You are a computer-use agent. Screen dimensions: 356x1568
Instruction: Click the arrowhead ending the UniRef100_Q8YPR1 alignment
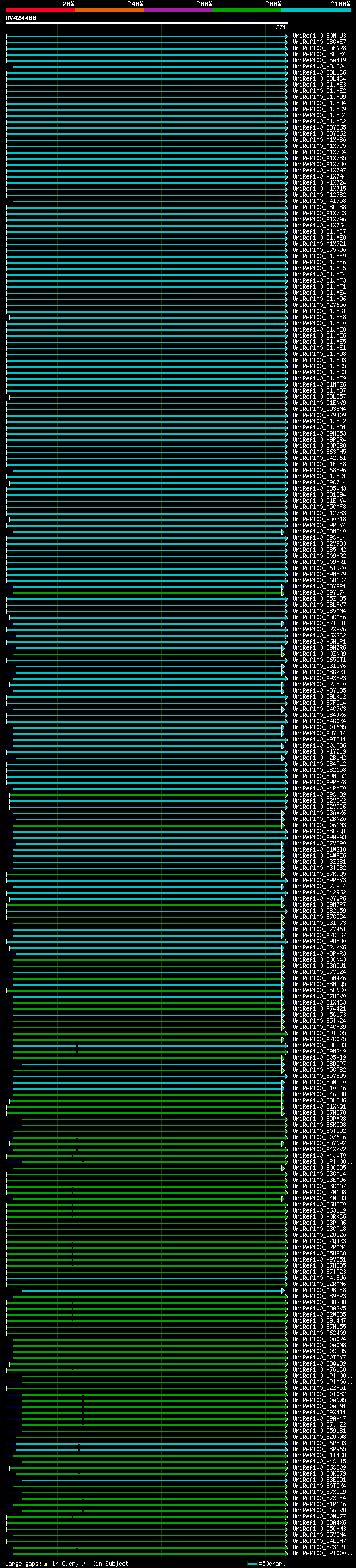coord(283,586)
